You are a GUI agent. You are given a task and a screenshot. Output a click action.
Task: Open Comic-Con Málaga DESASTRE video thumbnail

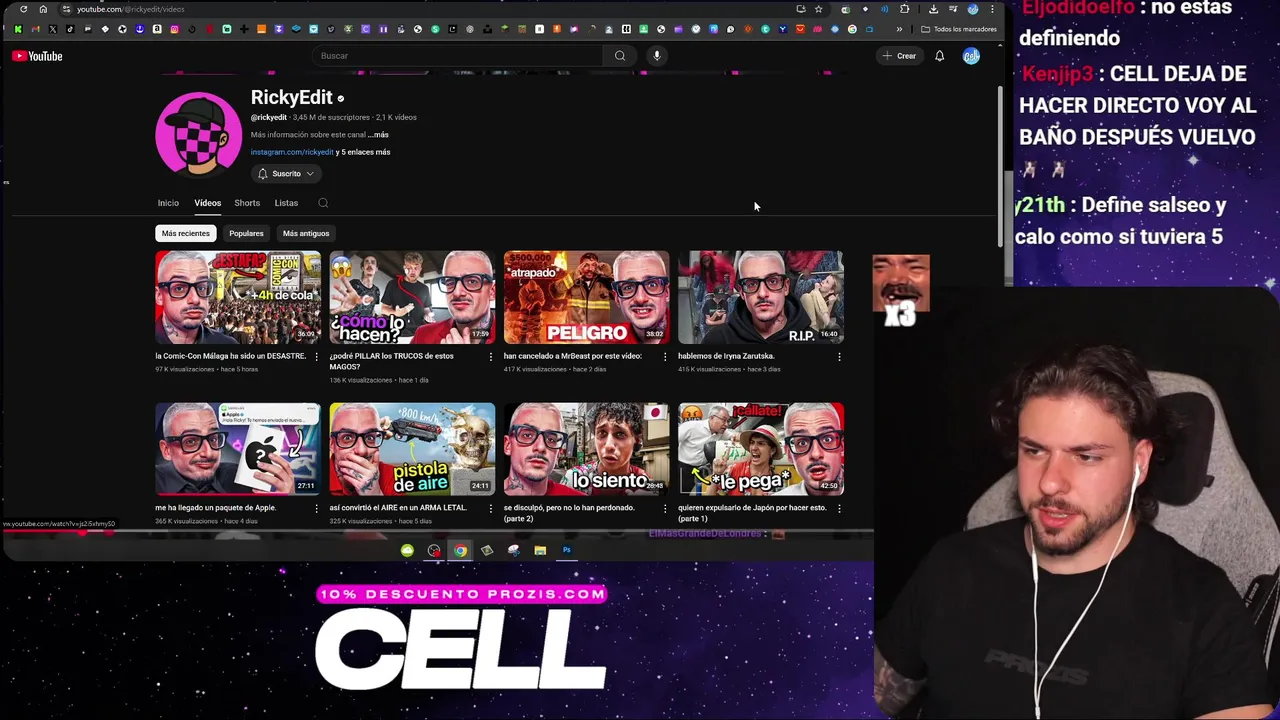pos(238,297)
